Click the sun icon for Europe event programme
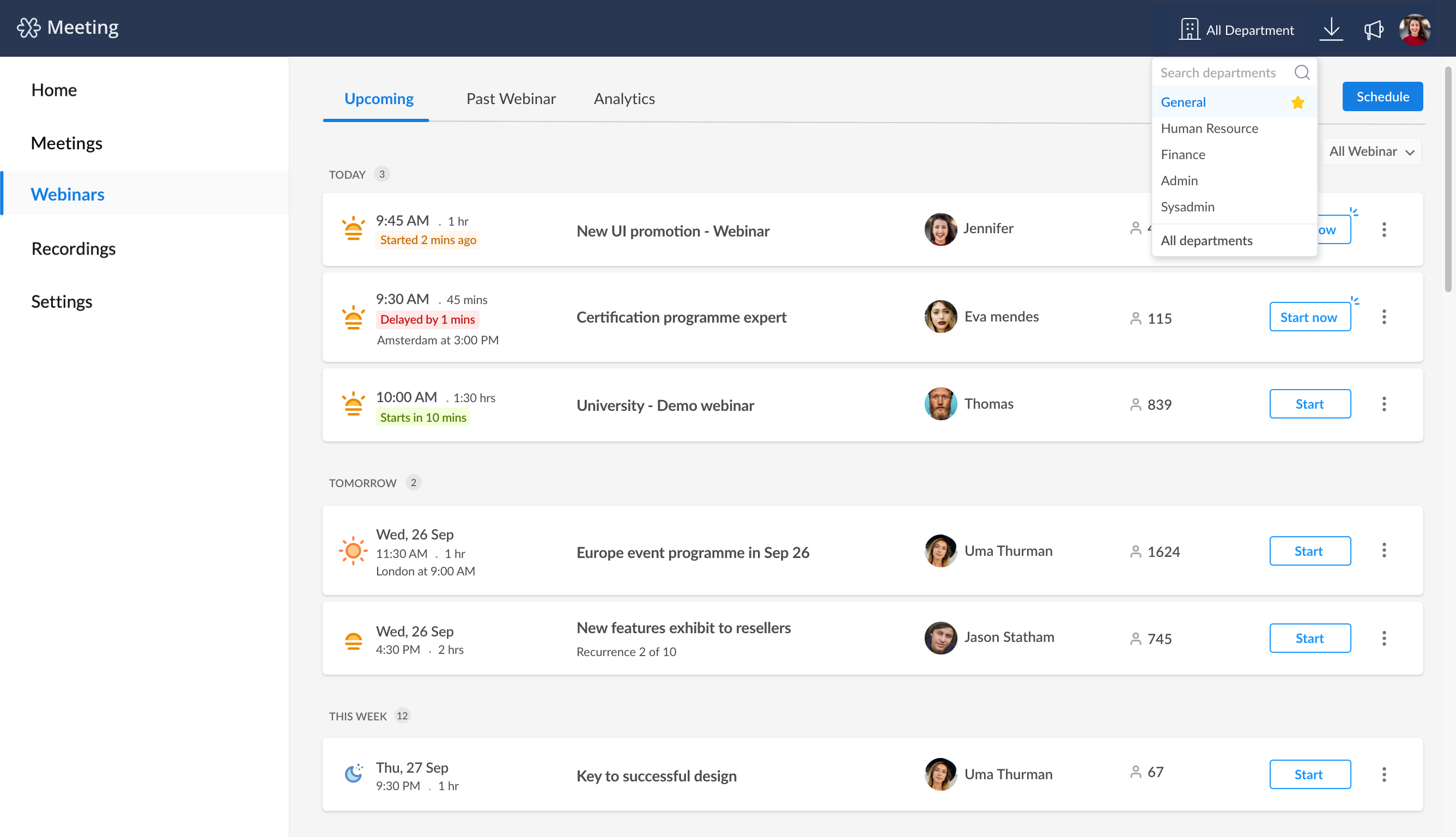Image resolution: width=1456 pixels, height=837 pixels. 353,551
